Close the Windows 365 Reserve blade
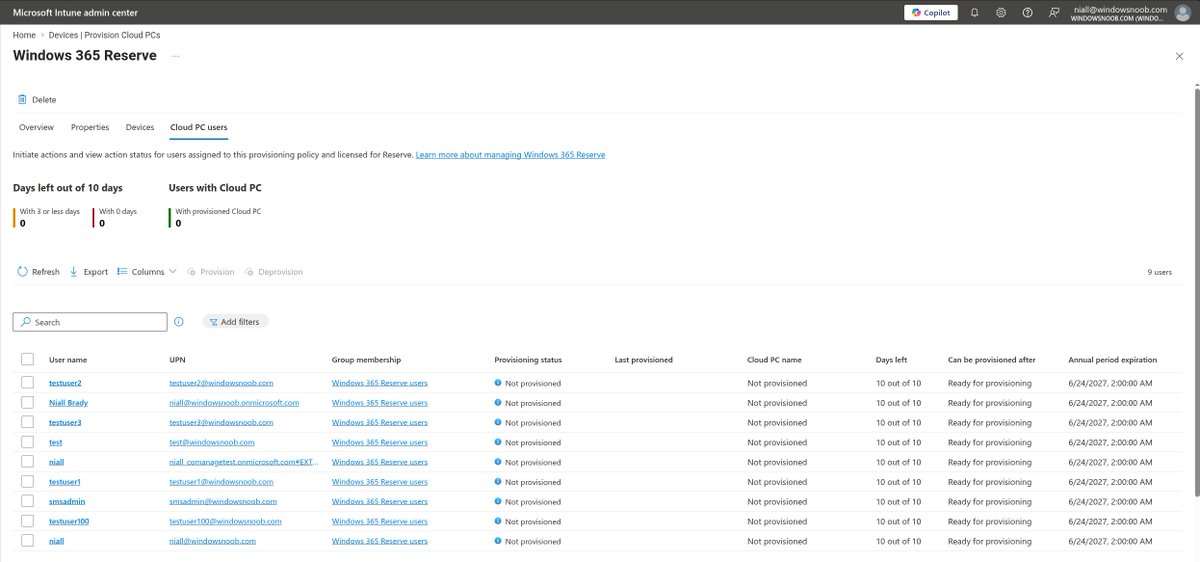 tap(1179, 56)
